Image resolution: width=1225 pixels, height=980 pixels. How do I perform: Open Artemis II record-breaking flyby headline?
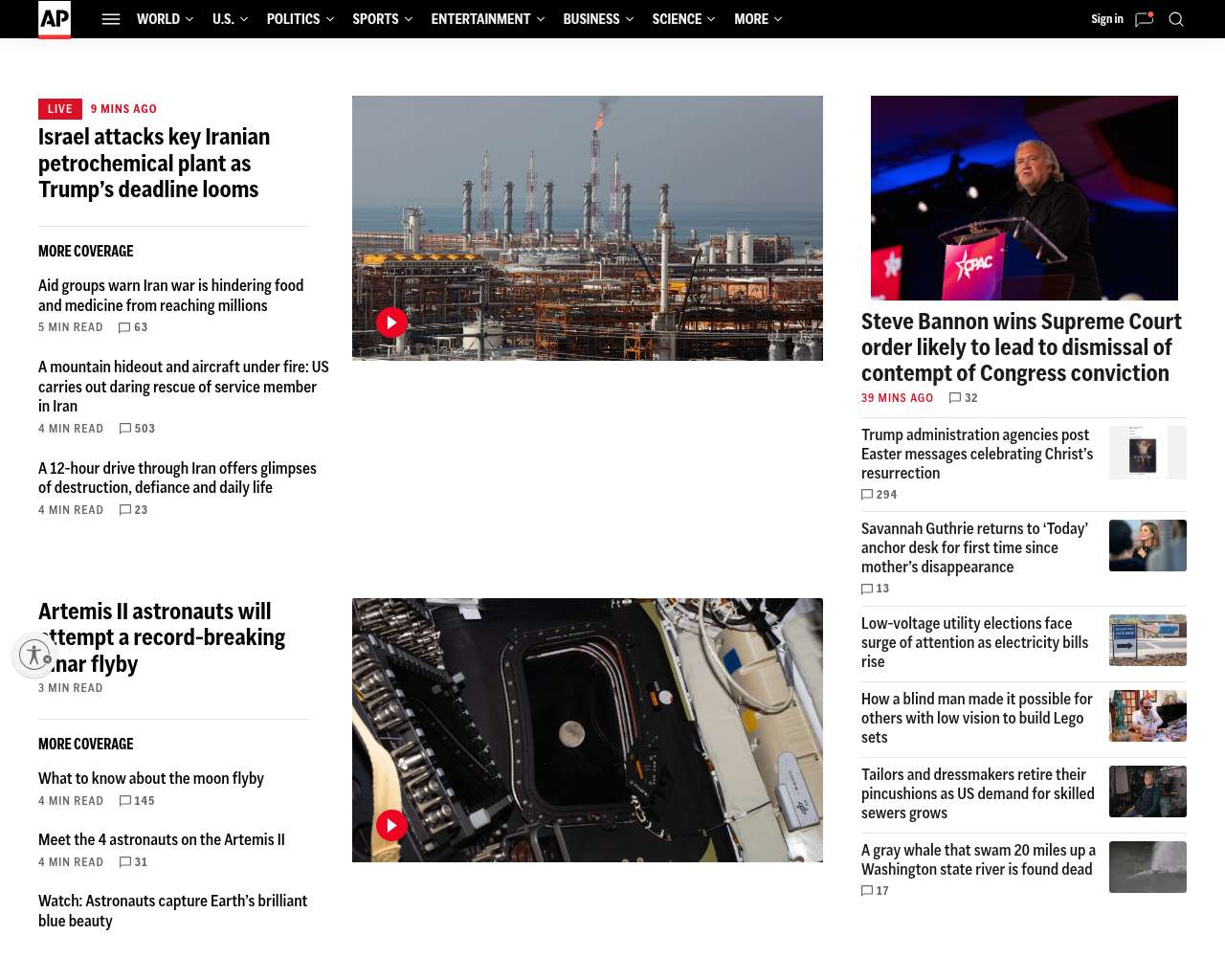pos(162,637)
